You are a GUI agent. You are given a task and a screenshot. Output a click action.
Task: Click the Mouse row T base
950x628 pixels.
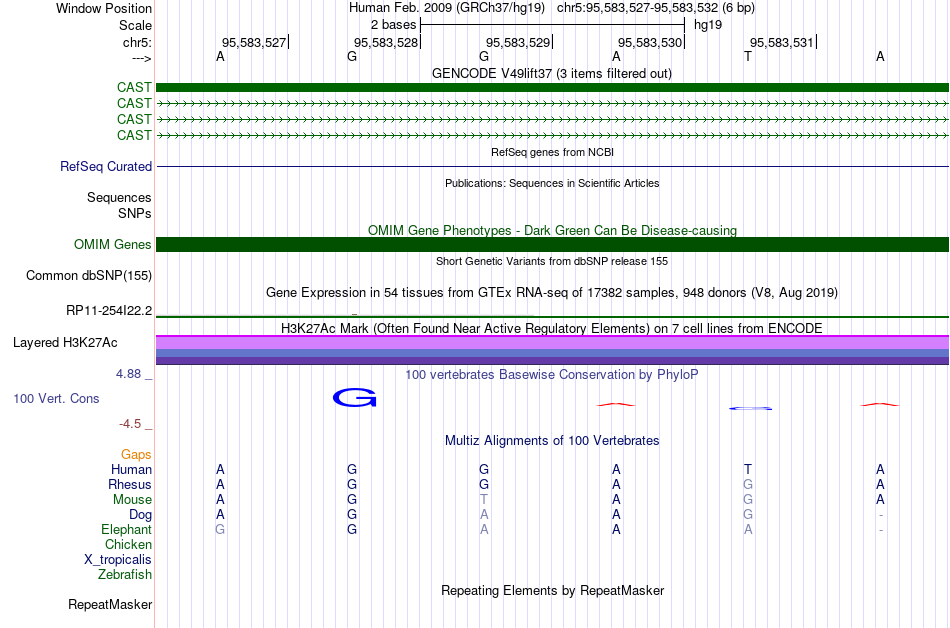[x=484, y=500]
